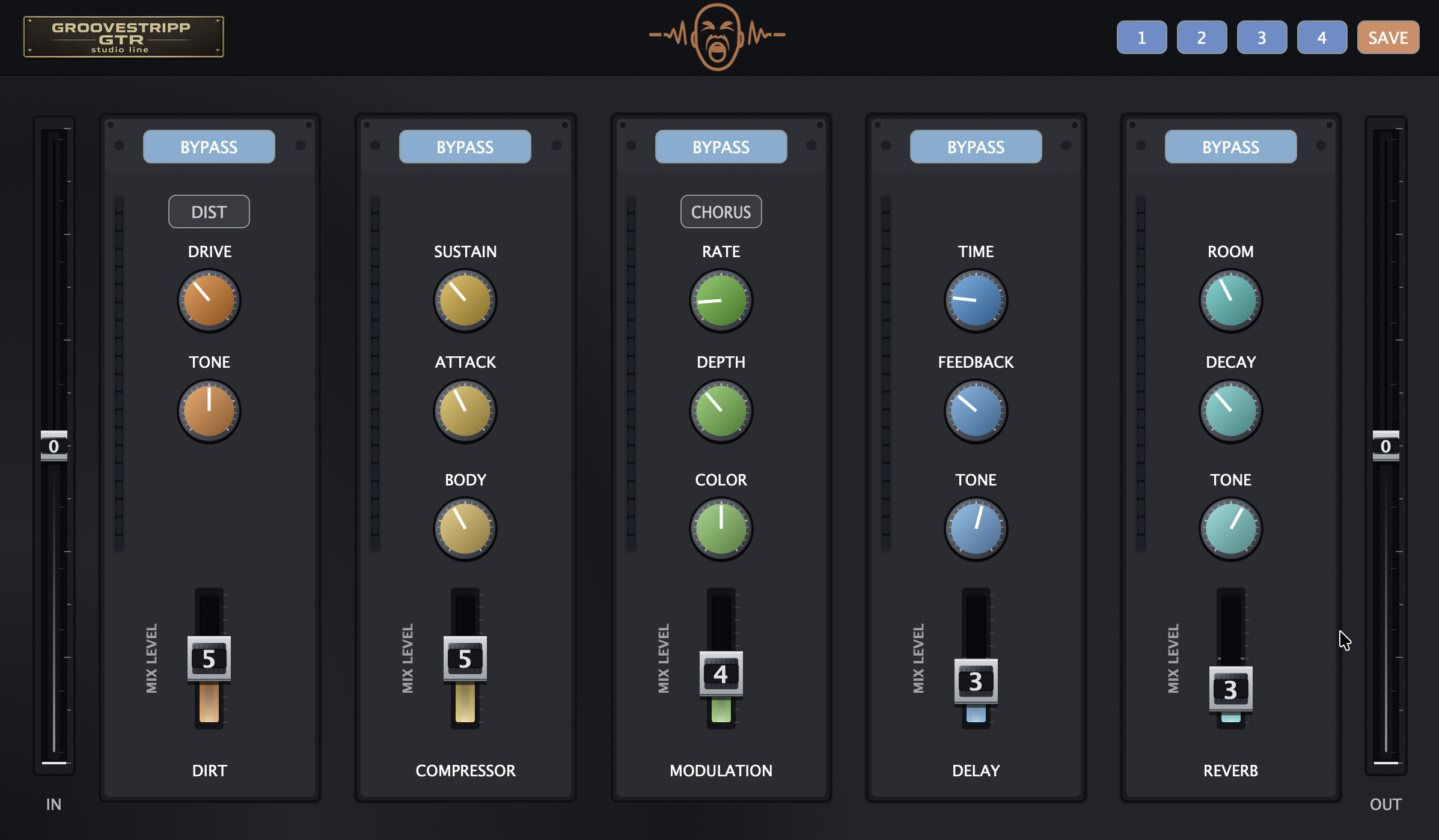The image size is (1439, 840).
Task: Select the ROOM knob on the Reverb
Action: pyautogui.click(x=1230, y=300)
